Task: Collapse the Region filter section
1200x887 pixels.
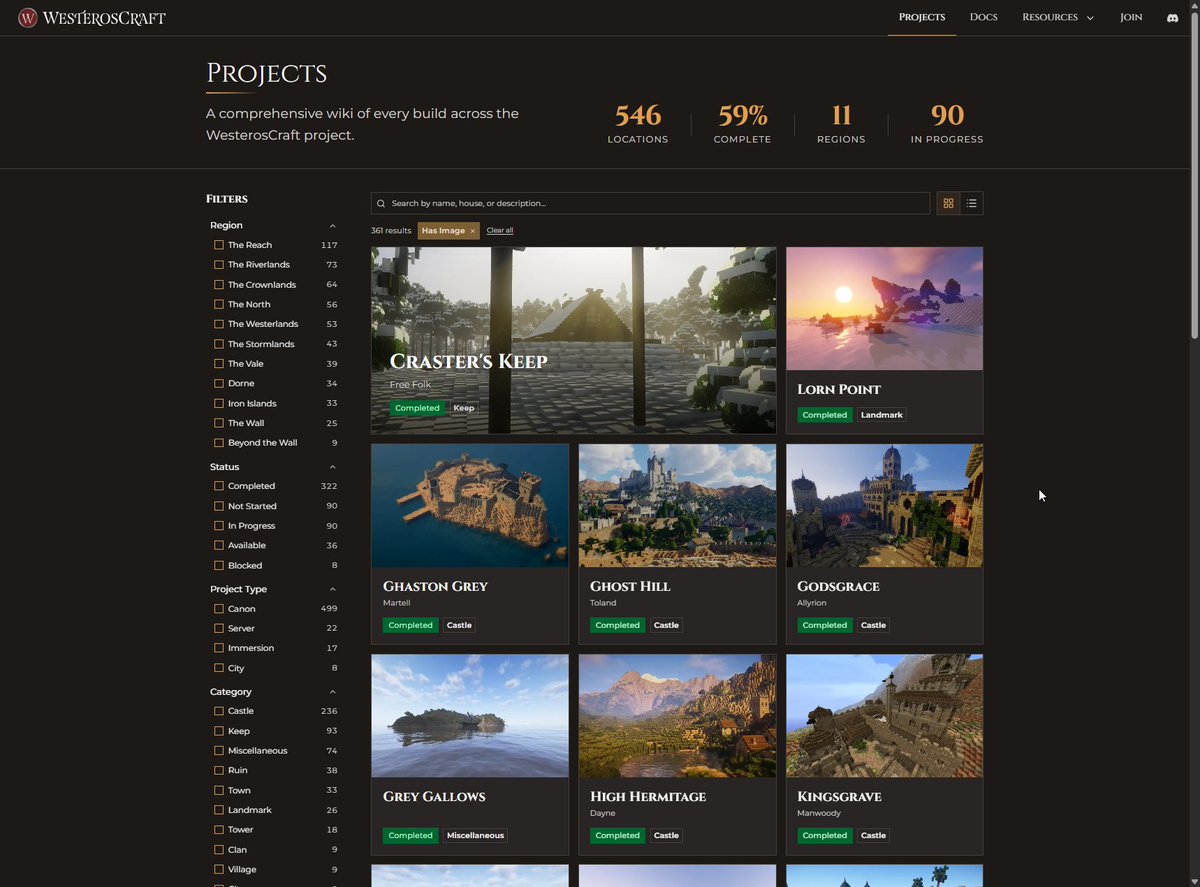Action: (x=333, y=226)
